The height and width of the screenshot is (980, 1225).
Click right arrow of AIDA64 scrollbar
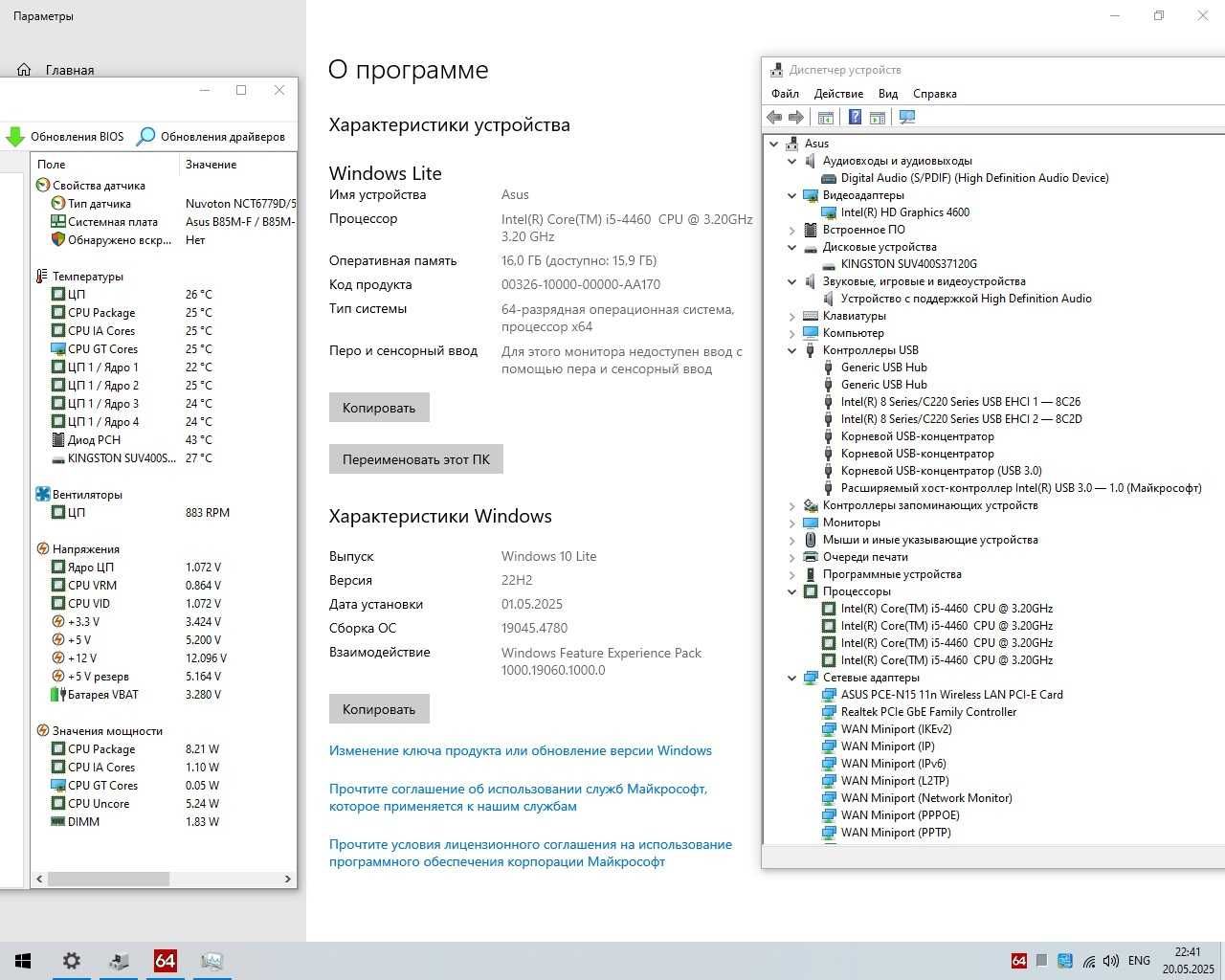pos(287,879)
